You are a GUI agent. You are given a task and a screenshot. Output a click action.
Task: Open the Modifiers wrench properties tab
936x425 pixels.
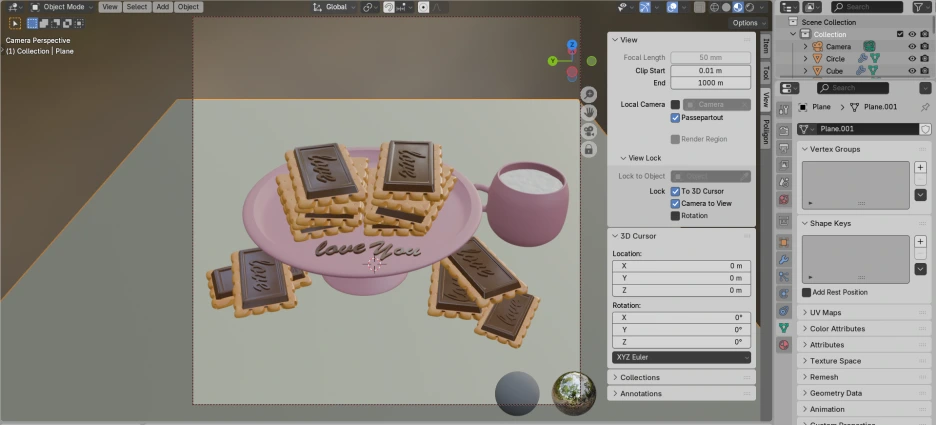click(784, 260)
